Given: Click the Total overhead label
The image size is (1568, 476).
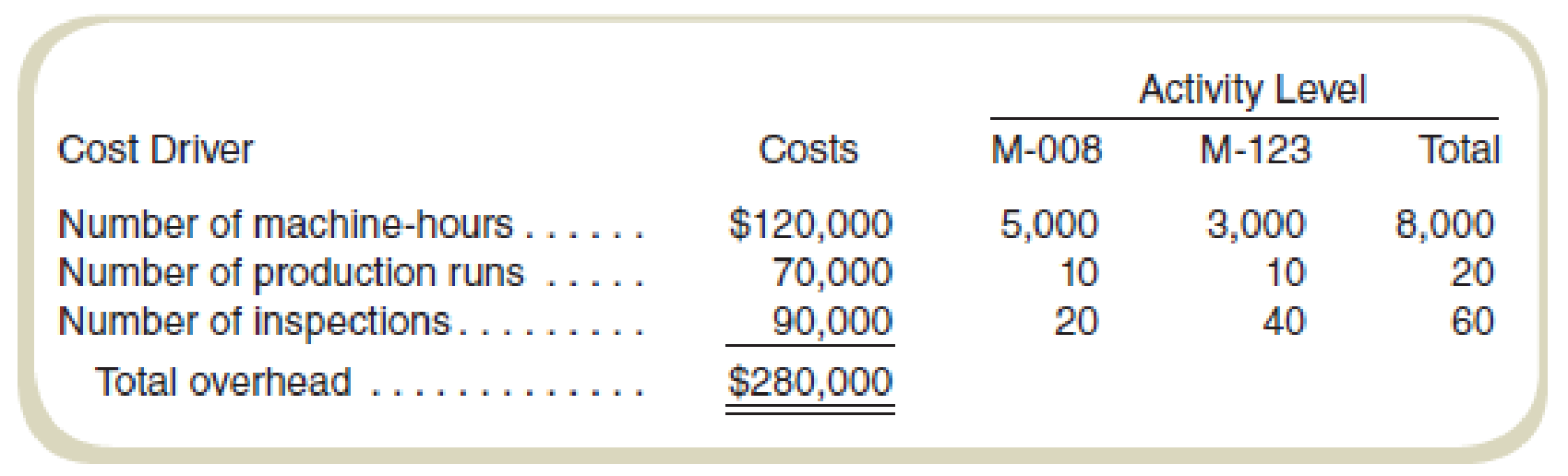Looking at the screenshot, I should pyautogui.click(x=223, y=382).
